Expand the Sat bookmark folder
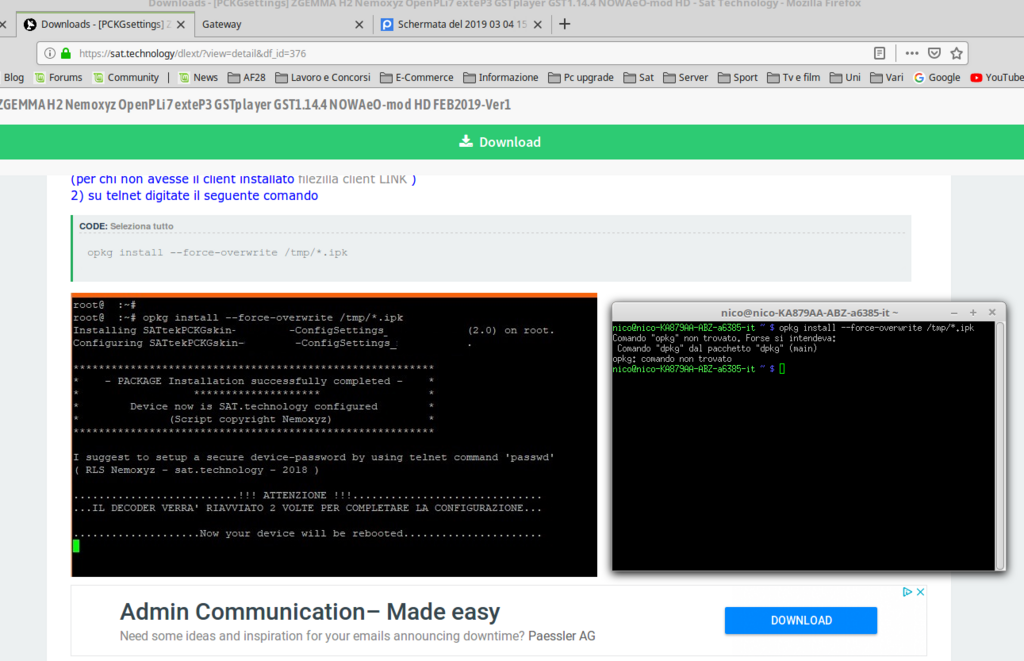1024x661 pixels. [639, 78]
